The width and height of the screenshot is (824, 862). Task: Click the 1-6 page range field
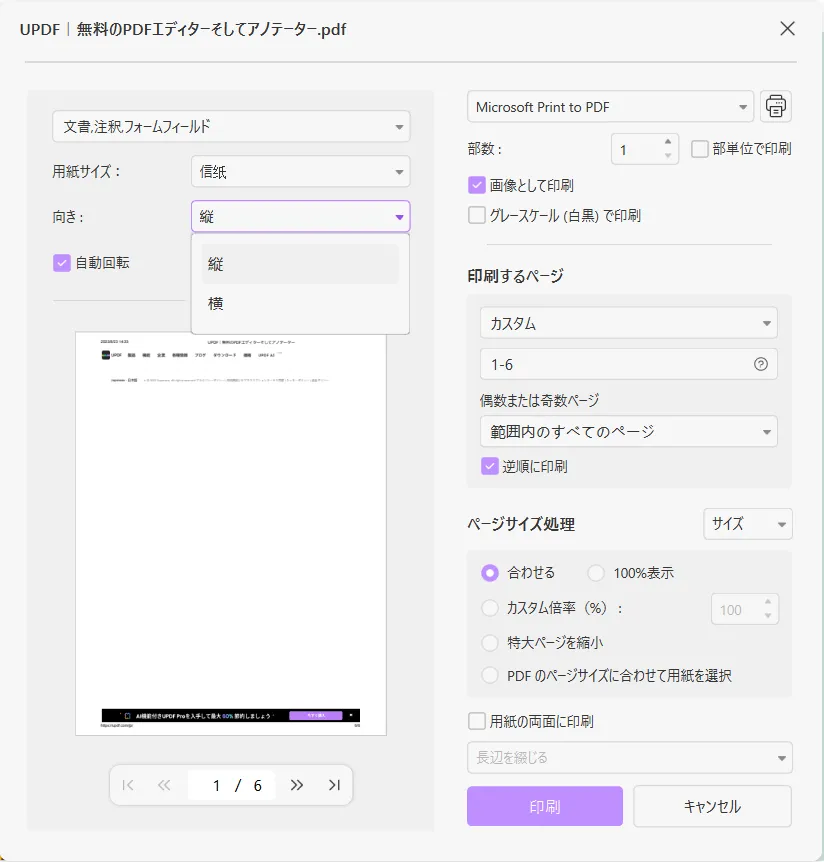[629, 364]
